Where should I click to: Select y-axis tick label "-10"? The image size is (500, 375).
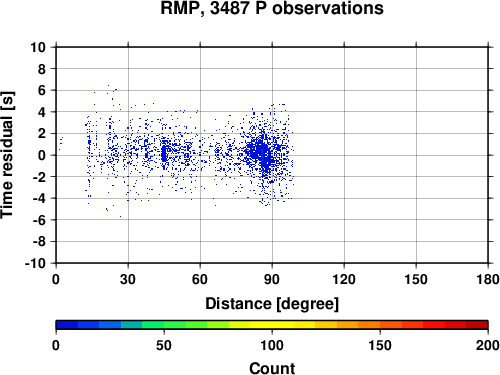(x=36, y=263)
